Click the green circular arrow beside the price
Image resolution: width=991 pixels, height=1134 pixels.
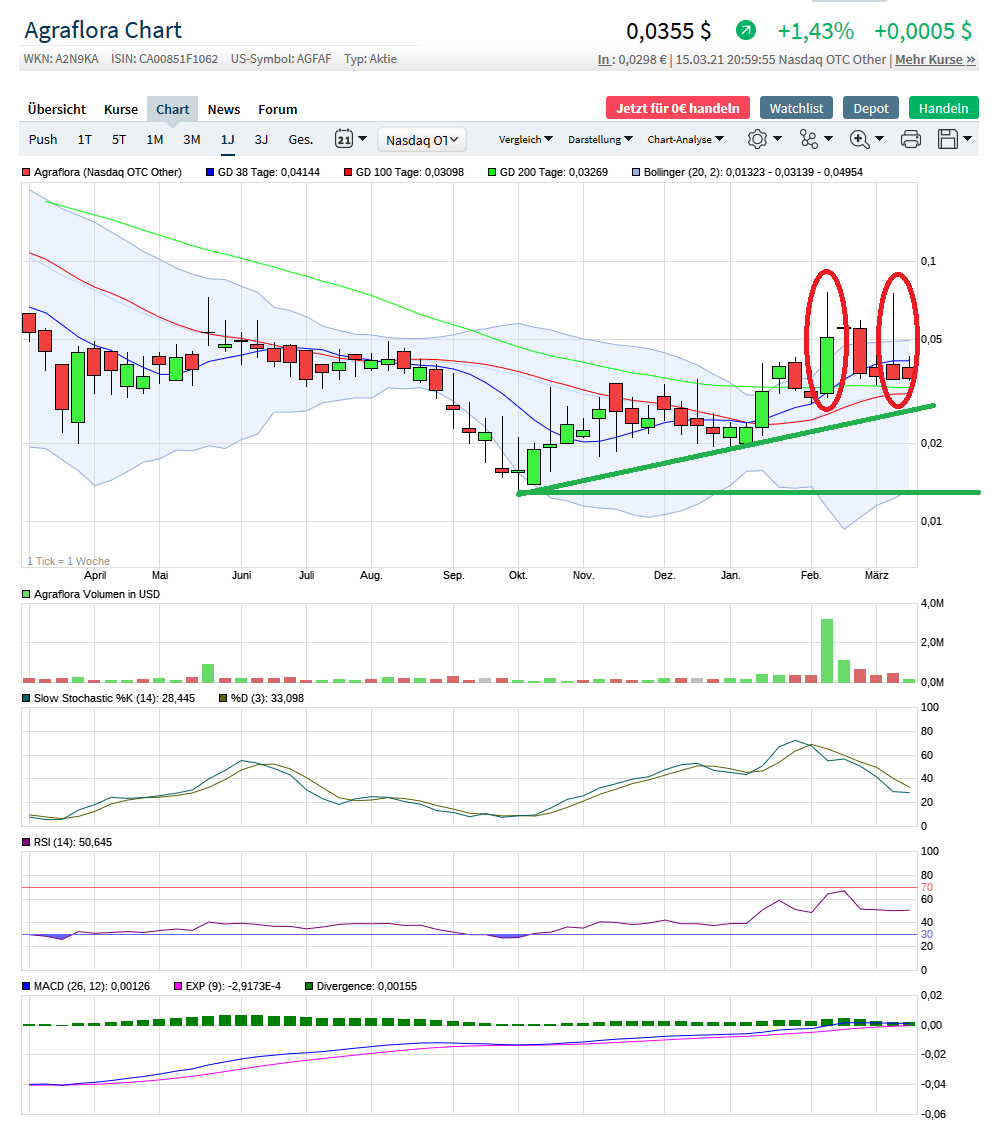point(744,31)
